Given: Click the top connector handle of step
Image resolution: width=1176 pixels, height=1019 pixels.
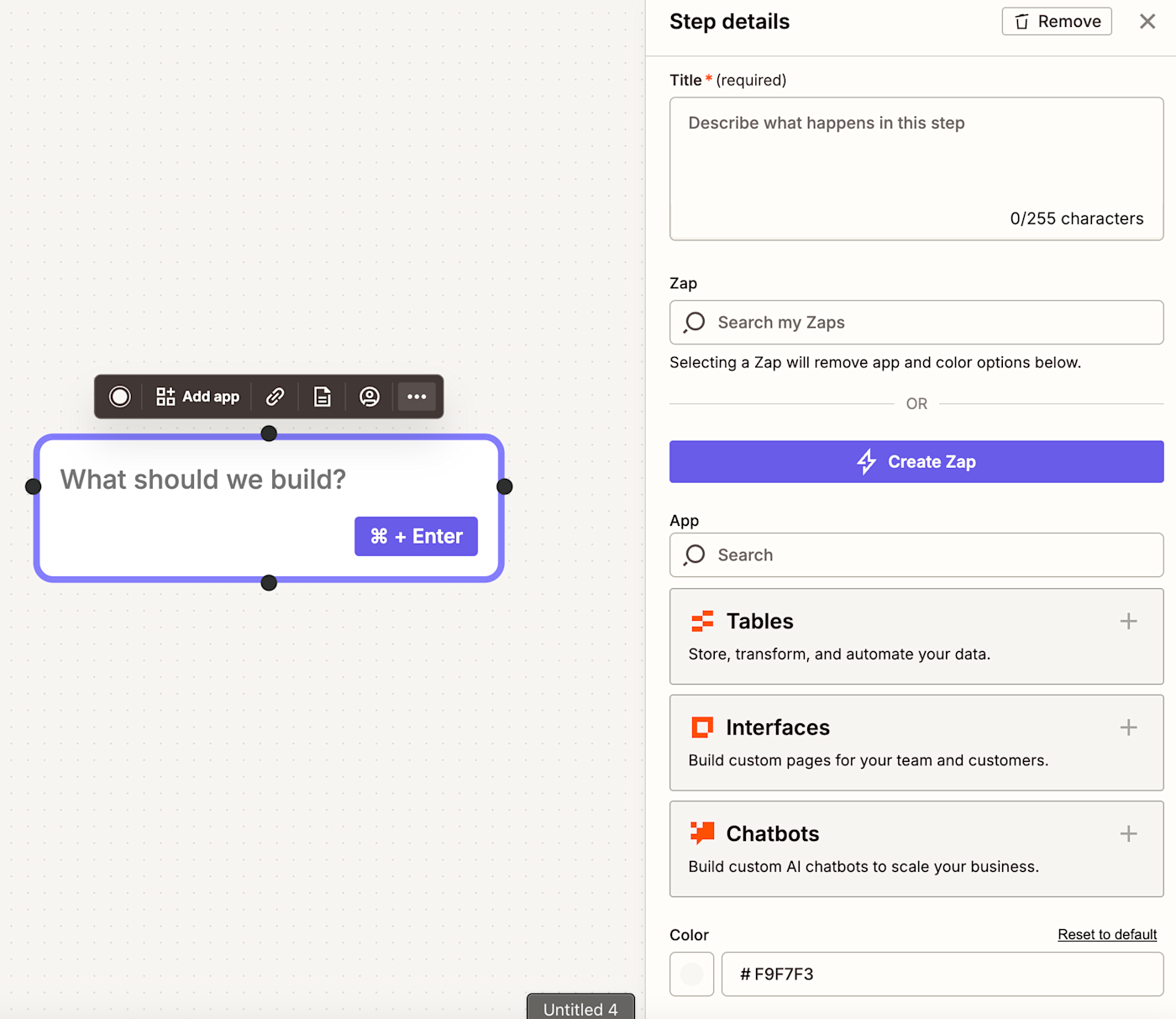Looking at the screenshot, I should [x=269, y=433].
